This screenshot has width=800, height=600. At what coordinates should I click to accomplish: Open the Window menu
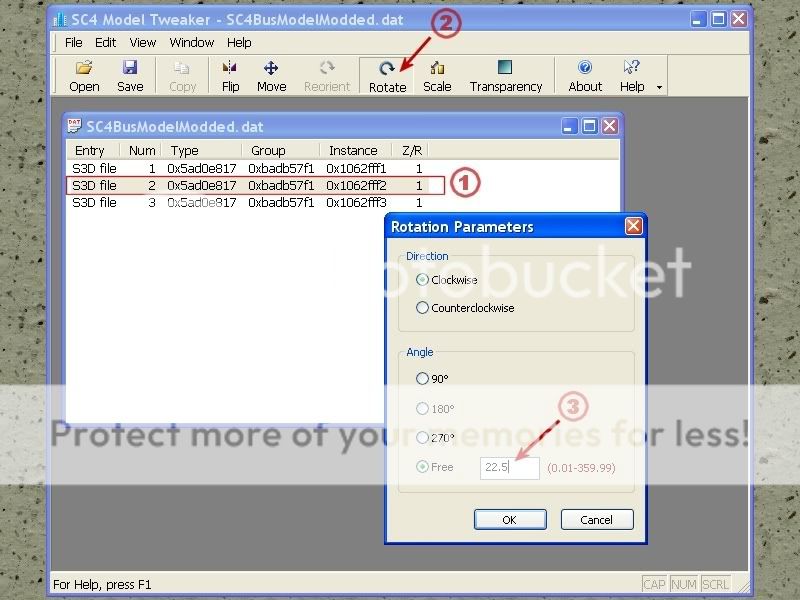(191, 42)
